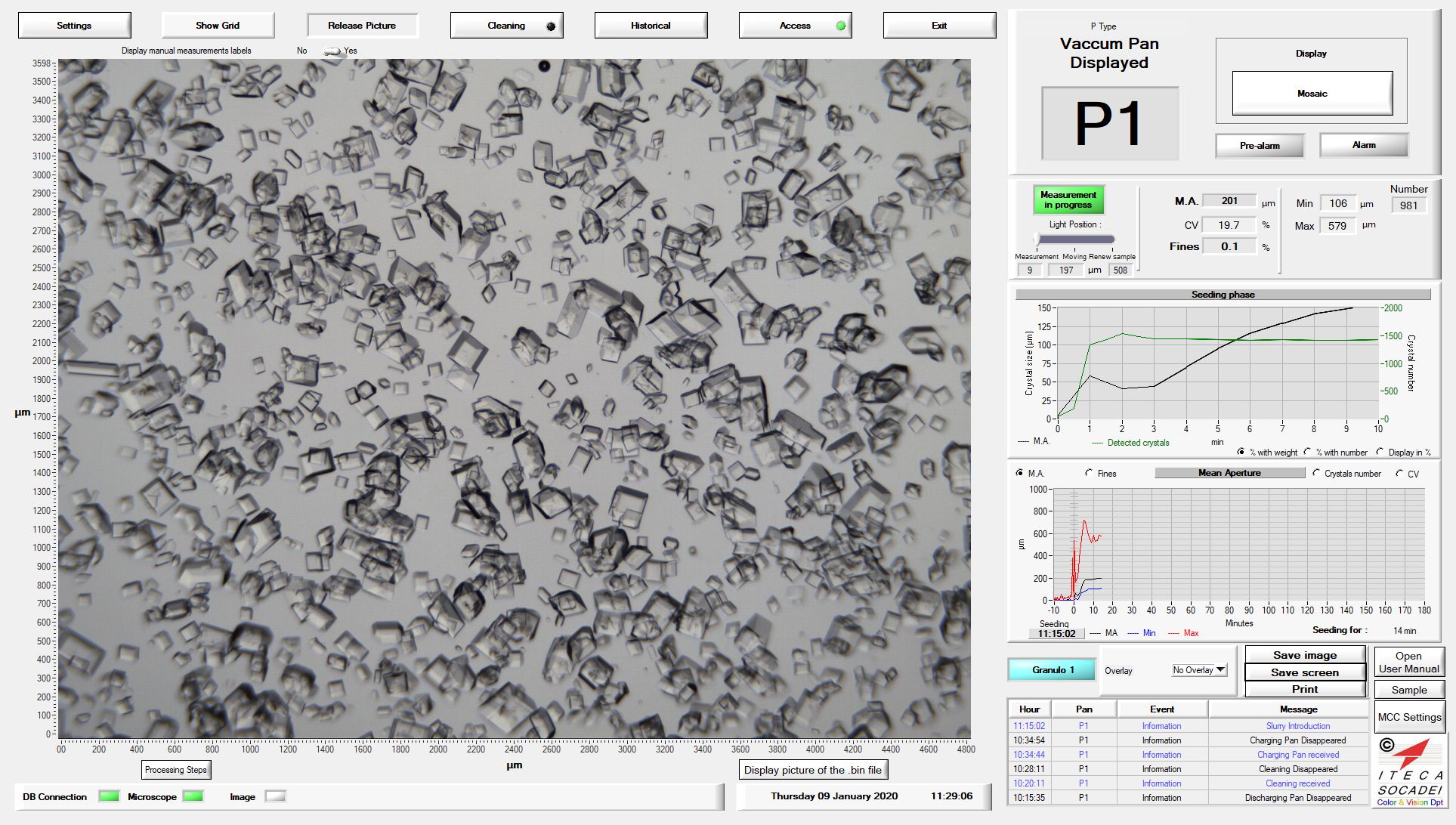The image size is (1456, 825).
Task: Click the Microscope green status indicator
Action: [193, 796]
